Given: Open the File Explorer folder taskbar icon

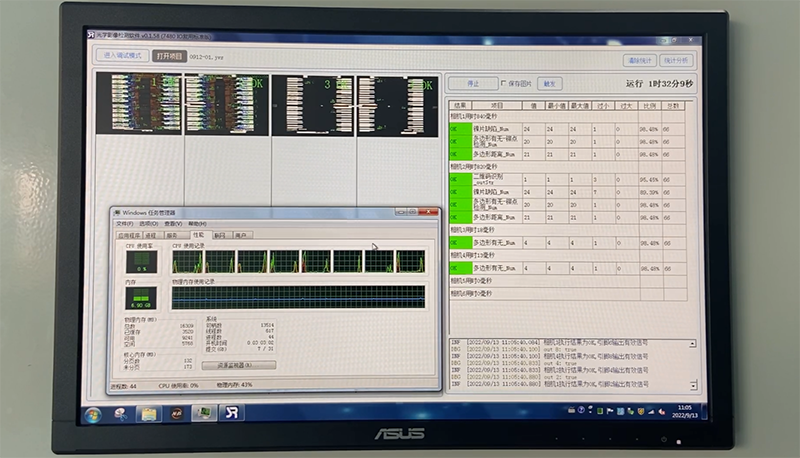Looking at the screenshot, I should click(x=148, y=413).
